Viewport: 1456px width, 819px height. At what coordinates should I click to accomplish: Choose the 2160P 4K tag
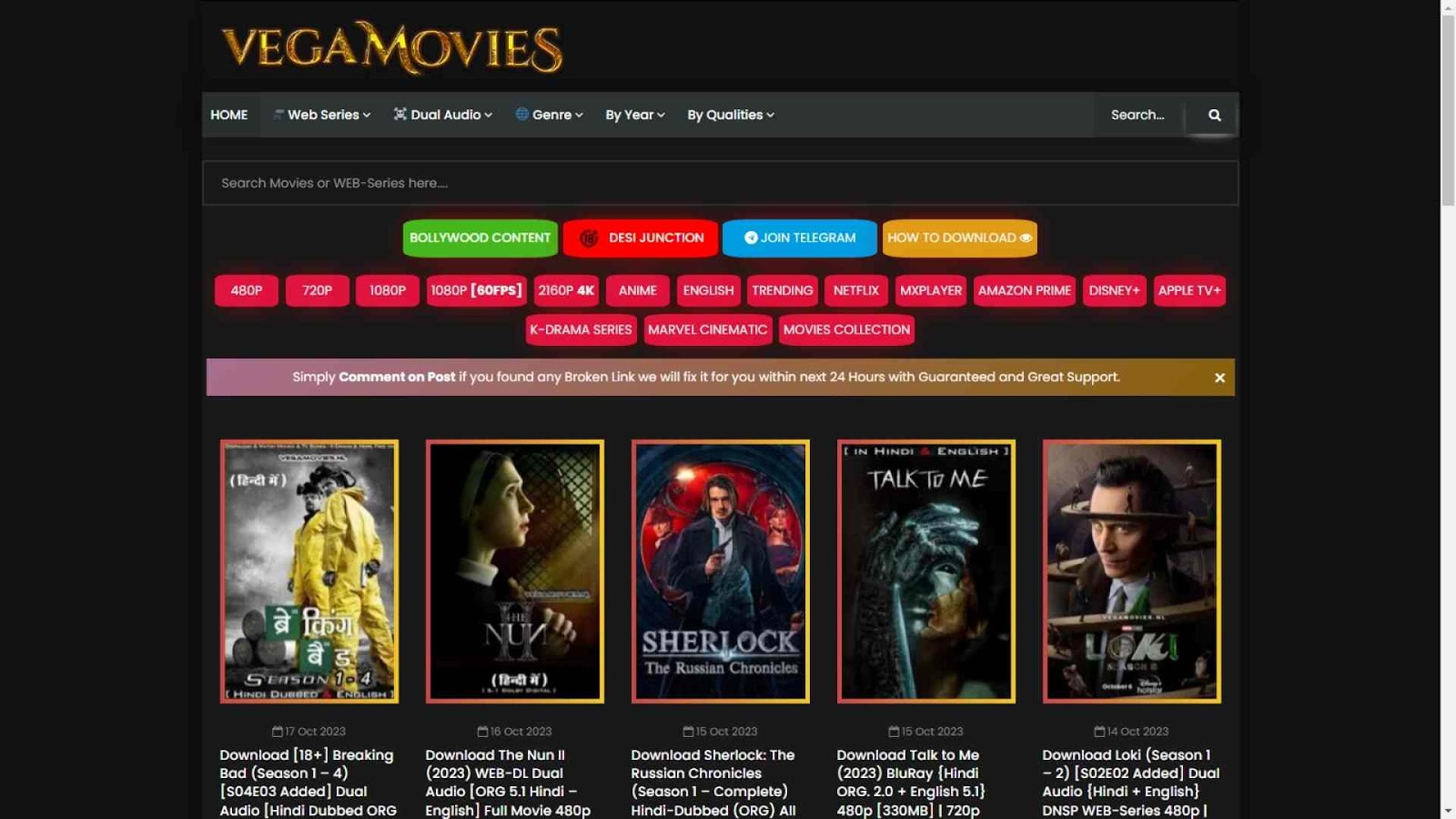tap(566, 290)
